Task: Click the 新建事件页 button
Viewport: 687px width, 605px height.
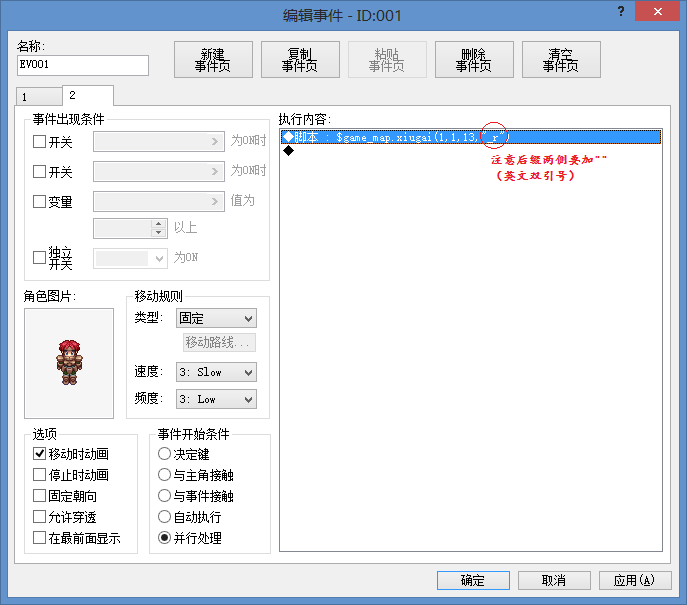Action: pyautogui.click(x=213, y=60)
